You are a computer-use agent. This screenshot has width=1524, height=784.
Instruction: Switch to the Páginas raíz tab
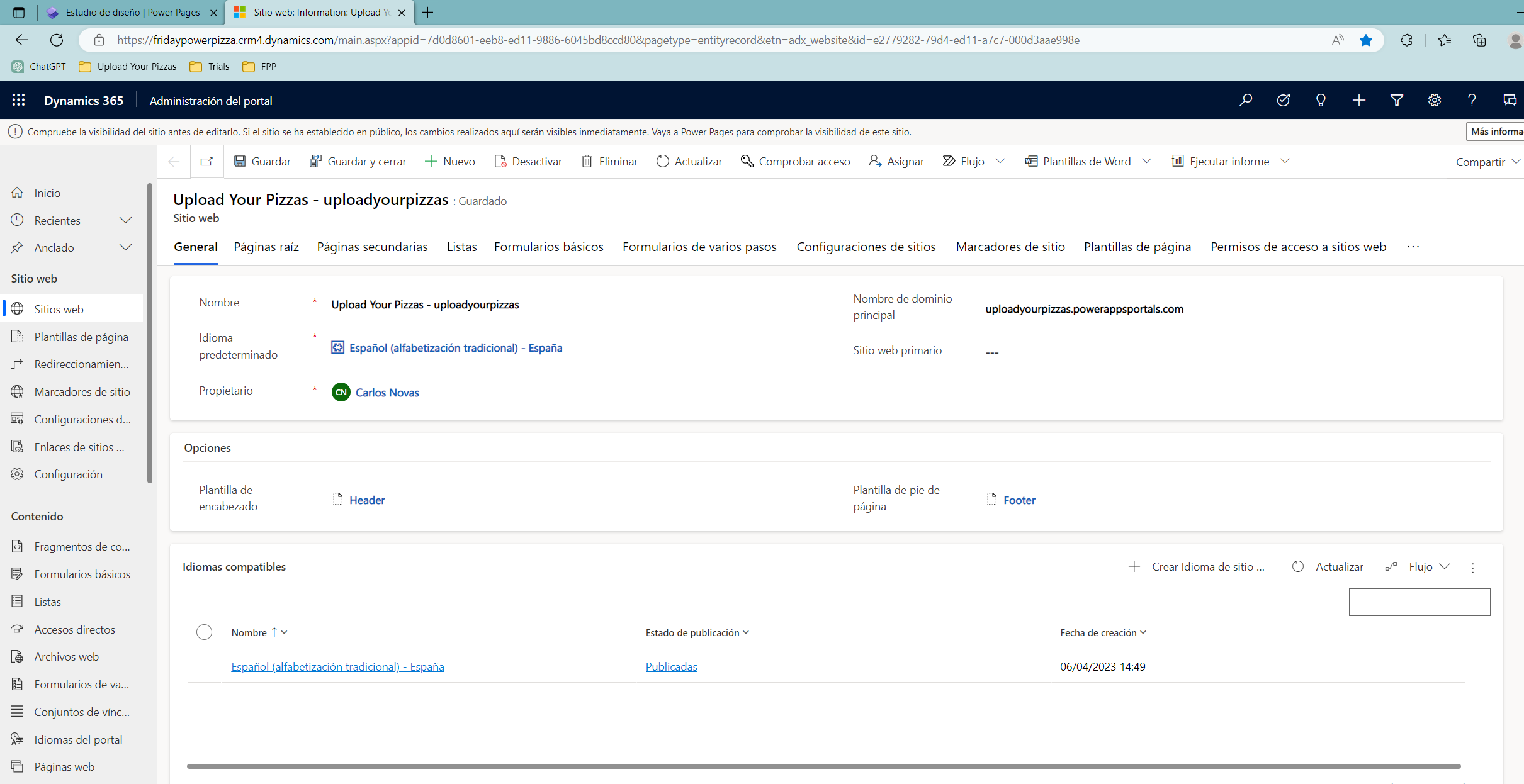pyautogui.click(x=266, y=247)
